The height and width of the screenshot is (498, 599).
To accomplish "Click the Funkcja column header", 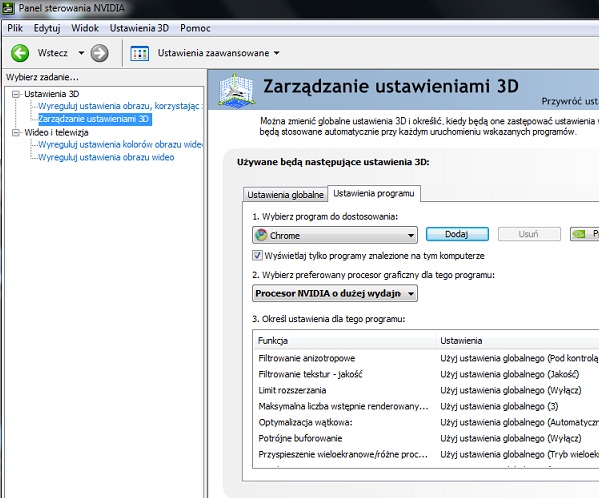I will pyautogui.click(x=344, y=340).
